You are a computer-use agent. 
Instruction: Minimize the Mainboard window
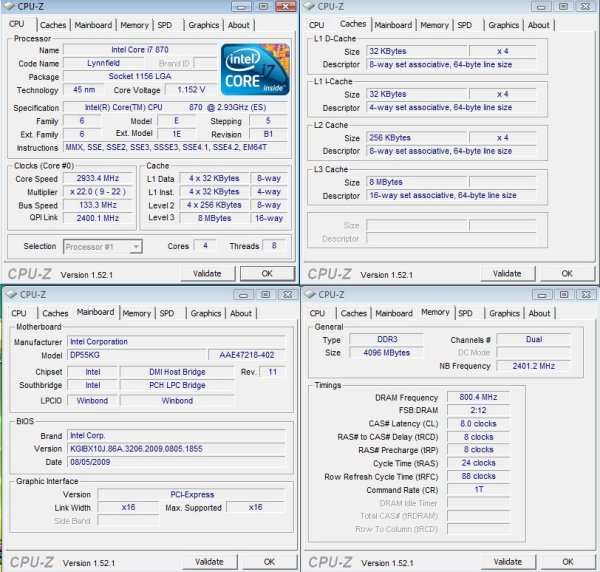(x=243, y=295)
